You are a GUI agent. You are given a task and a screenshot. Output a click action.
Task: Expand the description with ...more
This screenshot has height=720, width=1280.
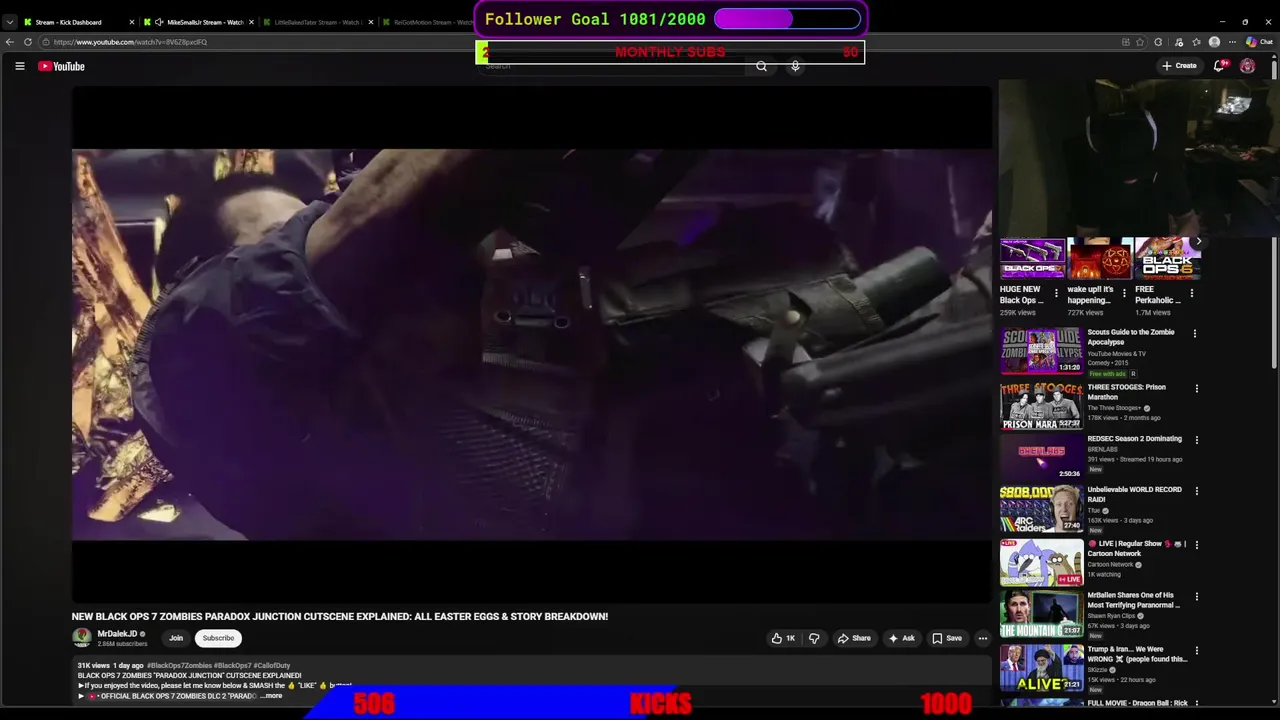[271, 696]
